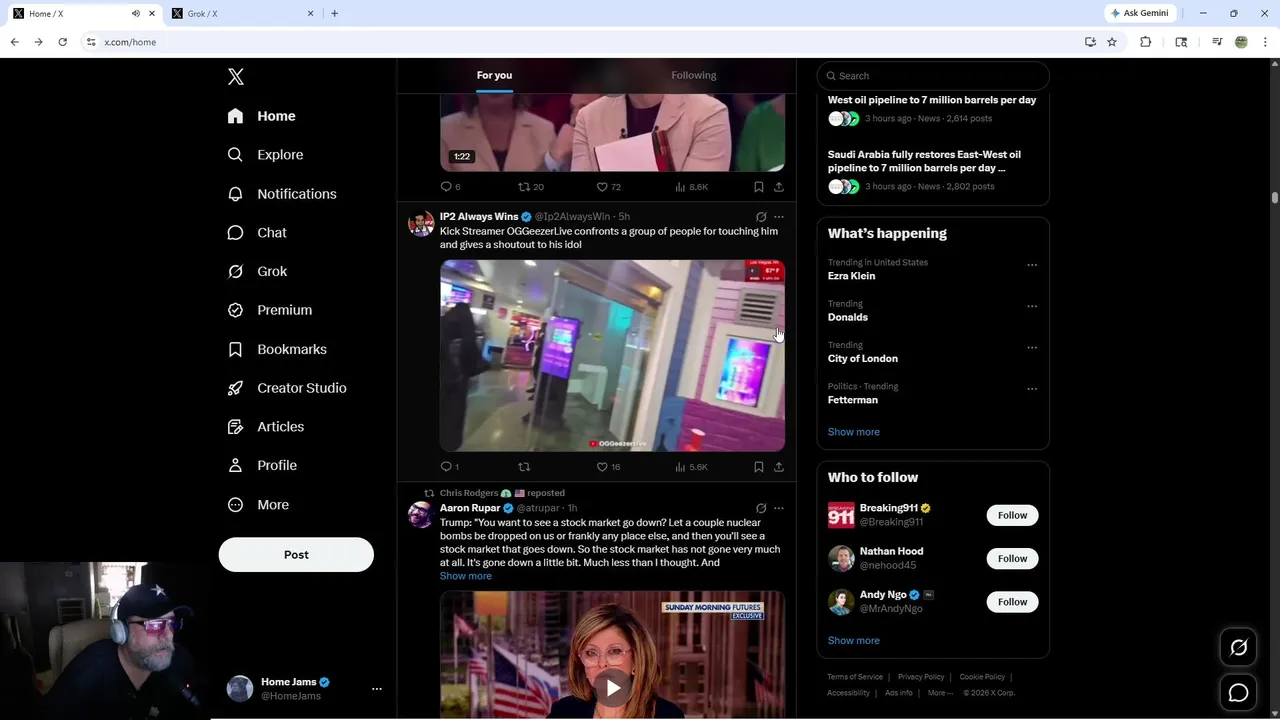Screen dimensions: 1280x720
Task: Open Notifications from the sidebar
Action: [x=282, y=194]
